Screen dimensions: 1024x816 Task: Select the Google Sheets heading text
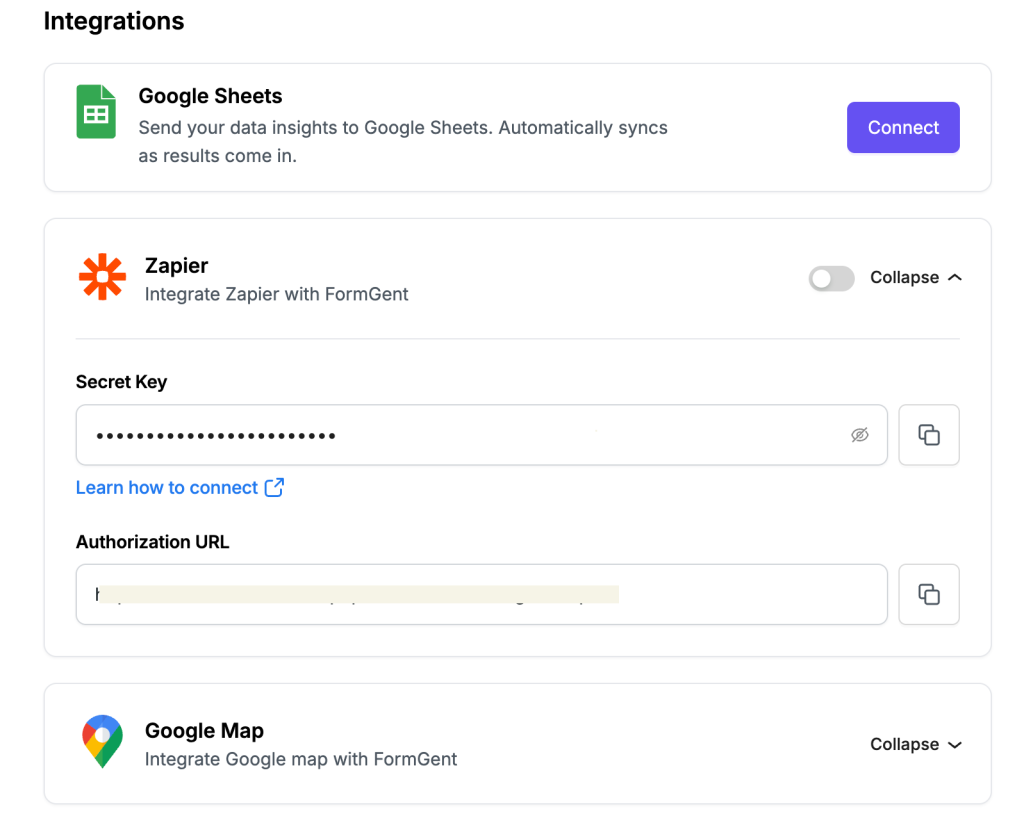(x=210, y=96)
